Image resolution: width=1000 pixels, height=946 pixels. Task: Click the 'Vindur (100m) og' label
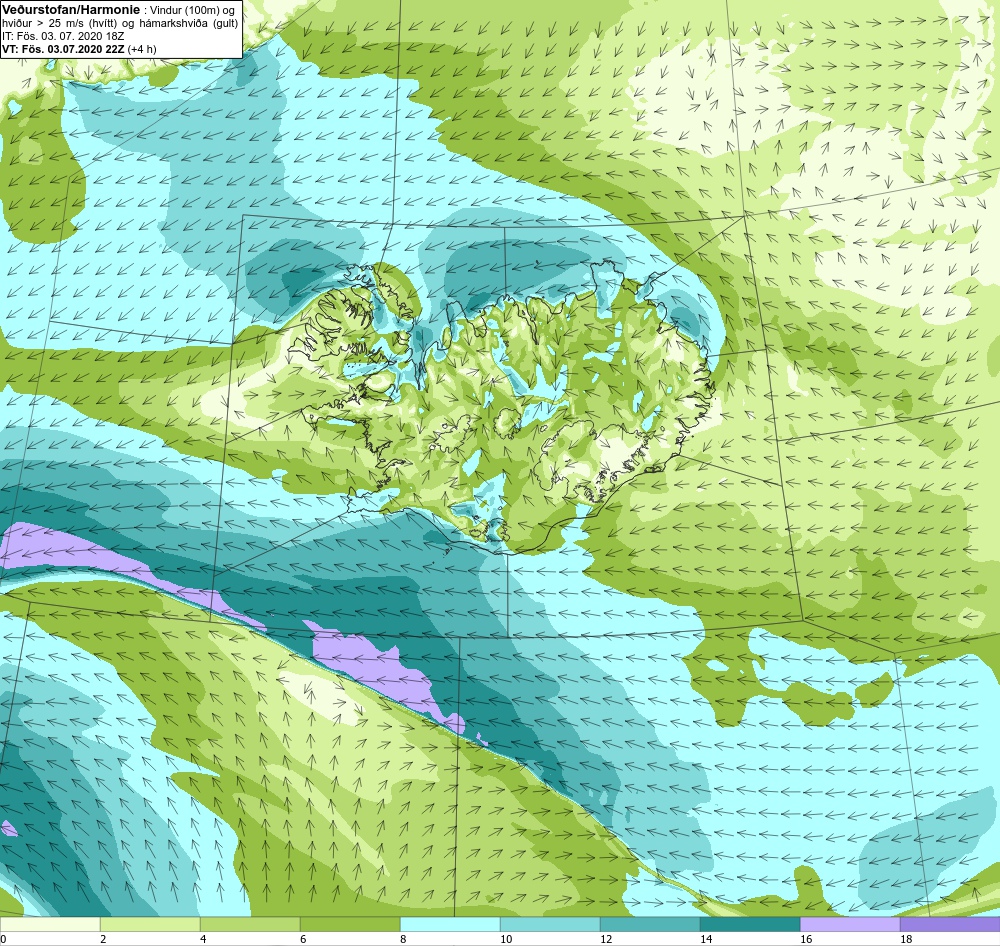click(191, 10)
